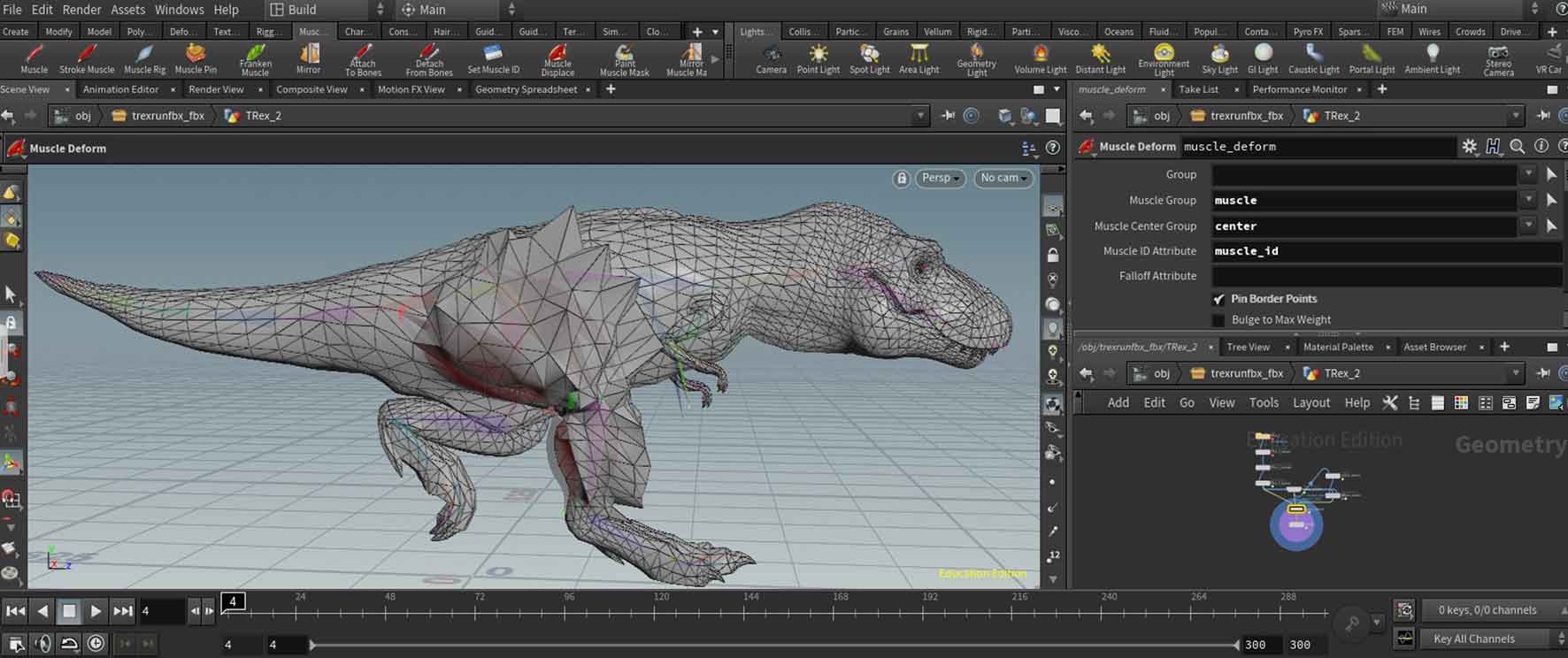1568x658 pixels.
Task: Toggle real time playback on timeline
Action: (x=96, y=644)
